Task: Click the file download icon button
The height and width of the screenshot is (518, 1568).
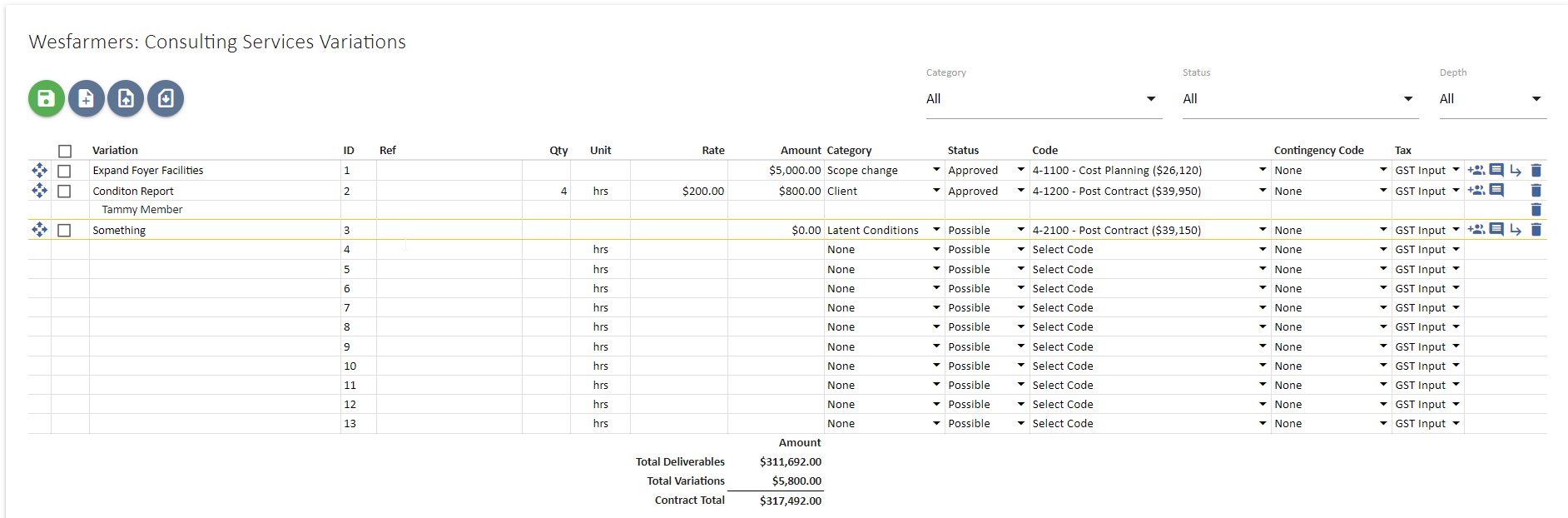Action: (166, 98)
